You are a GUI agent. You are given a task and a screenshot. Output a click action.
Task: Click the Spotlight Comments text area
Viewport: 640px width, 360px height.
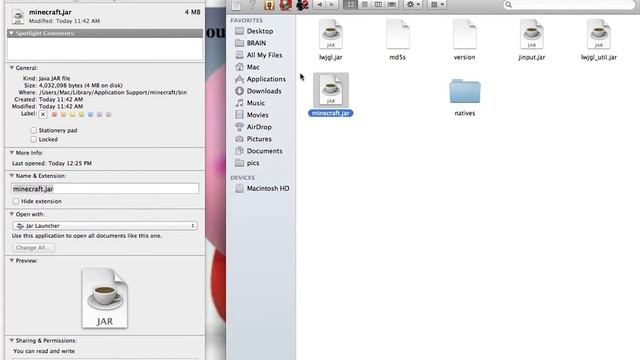click(105, 49)
